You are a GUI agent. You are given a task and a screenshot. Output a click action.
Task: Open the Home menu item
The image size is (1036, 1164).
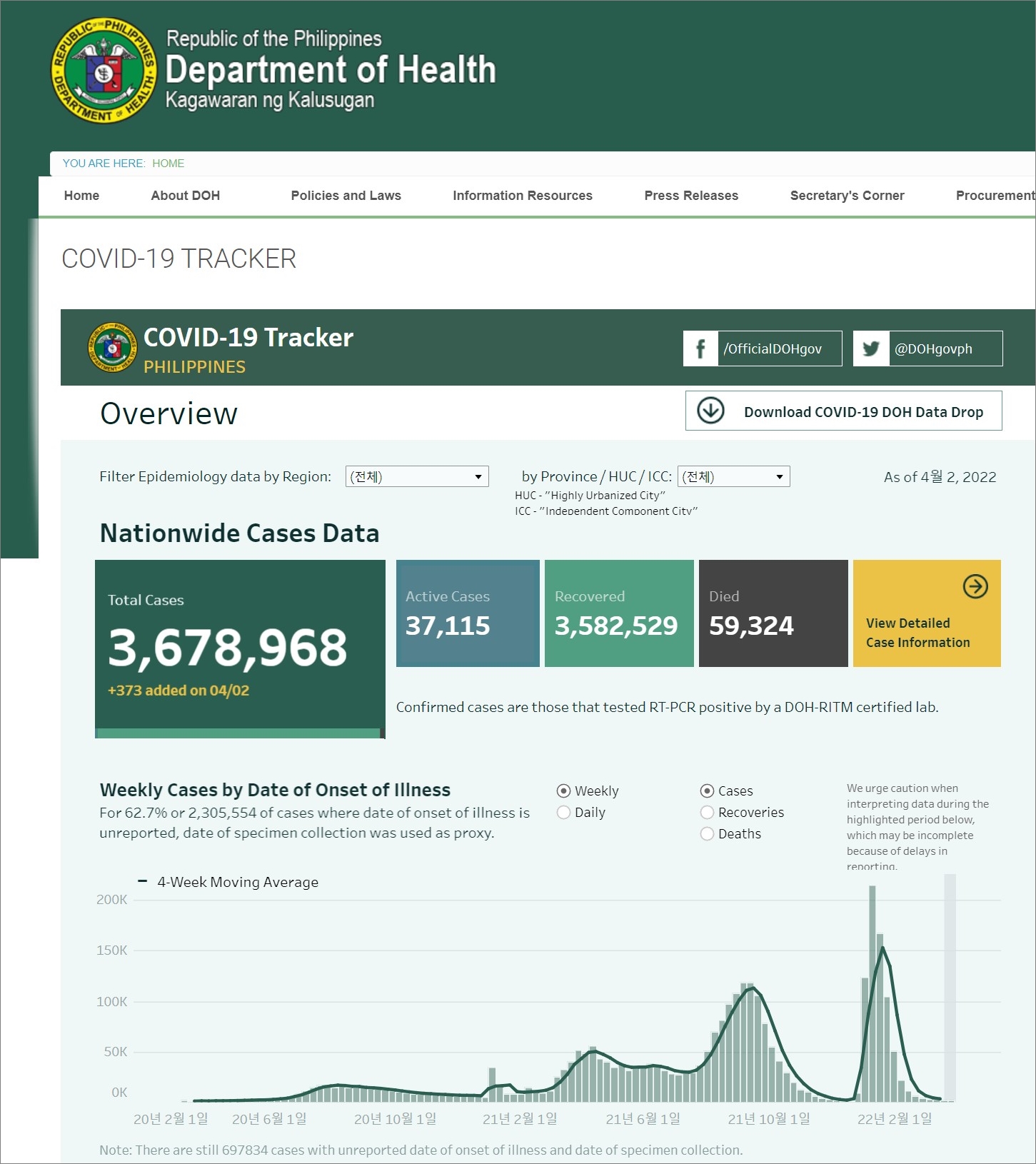(81, 196)
